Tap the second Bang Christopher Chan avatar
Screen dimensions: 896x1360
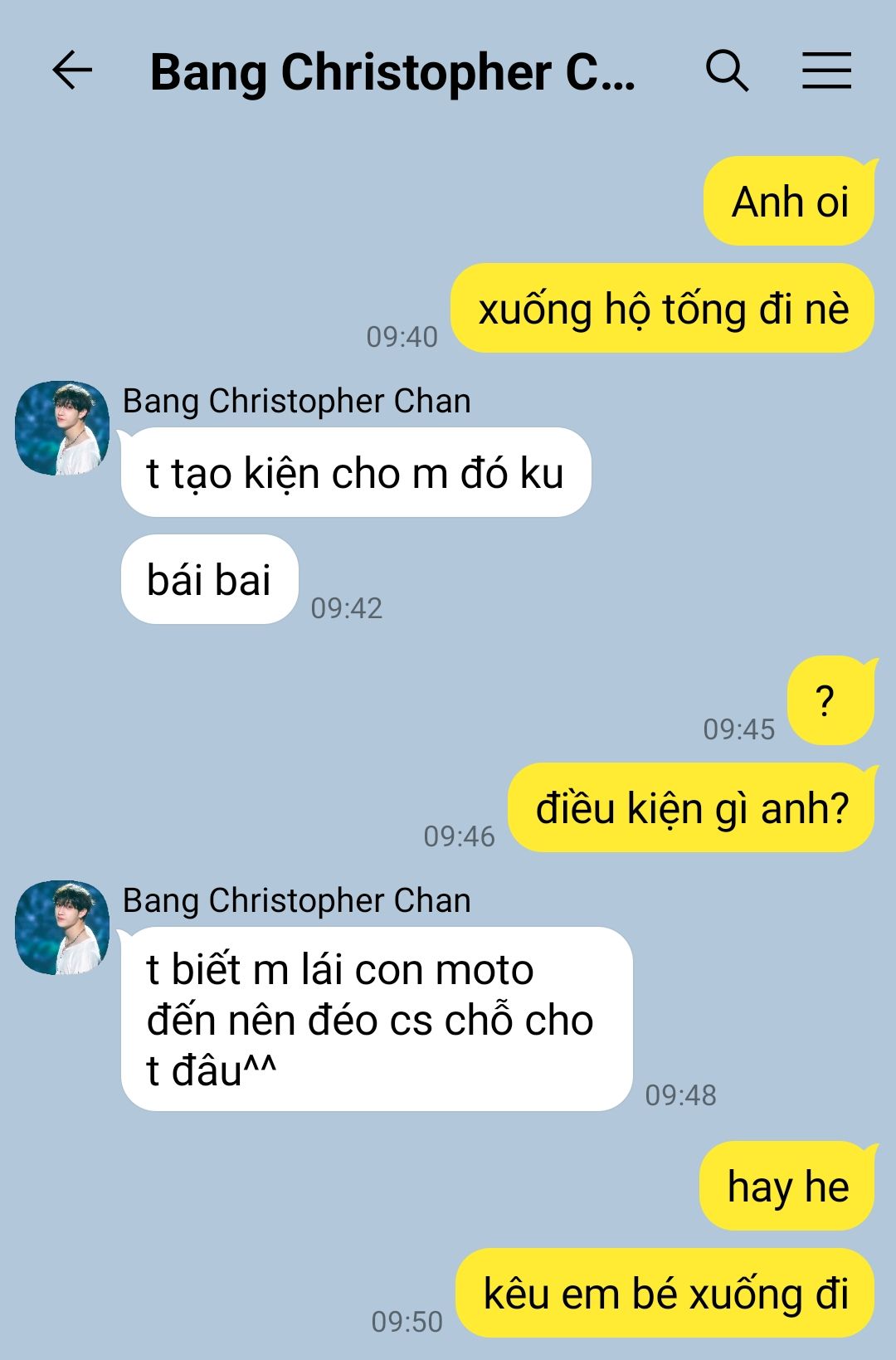(x=62, y=928)
